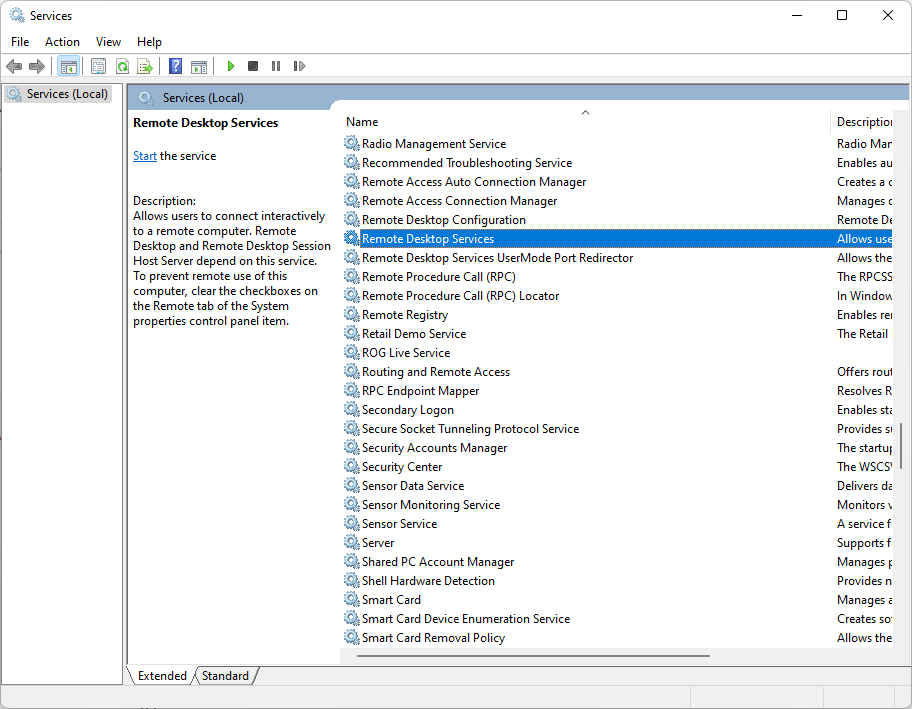Open Help via blue question mark icon
The width and height of the screenshot is (912, 709).
(x=176, y=66)
